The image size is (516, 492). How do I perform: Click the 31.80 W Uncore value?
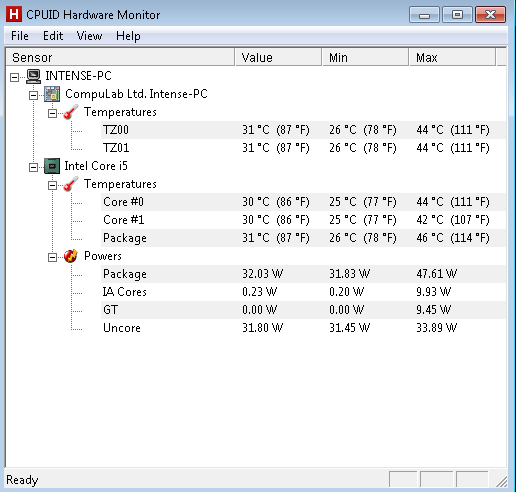click(263, 328)
